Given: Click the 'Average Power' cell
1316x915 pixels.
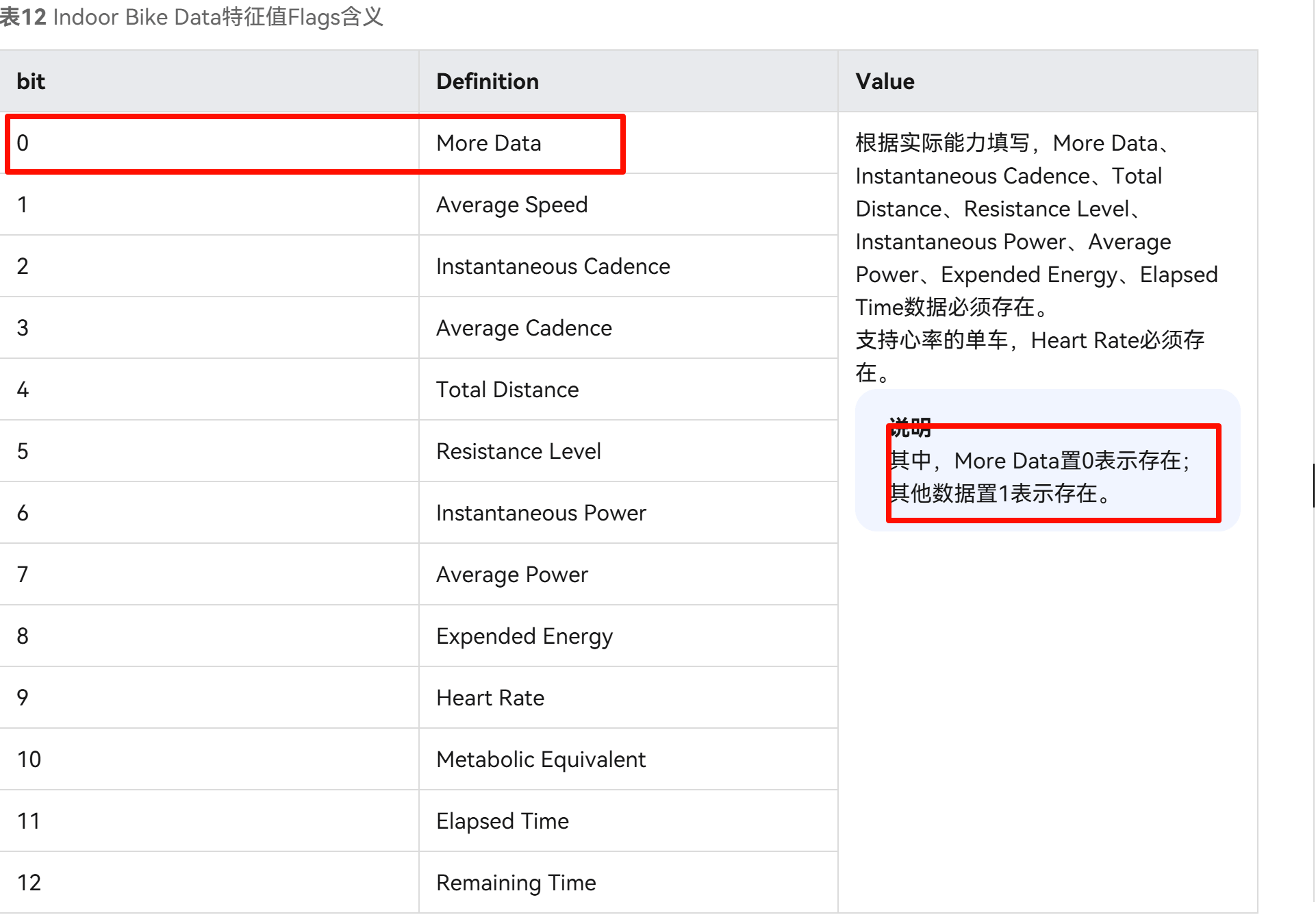Looking at the screenshot, I should click(511, 575).
